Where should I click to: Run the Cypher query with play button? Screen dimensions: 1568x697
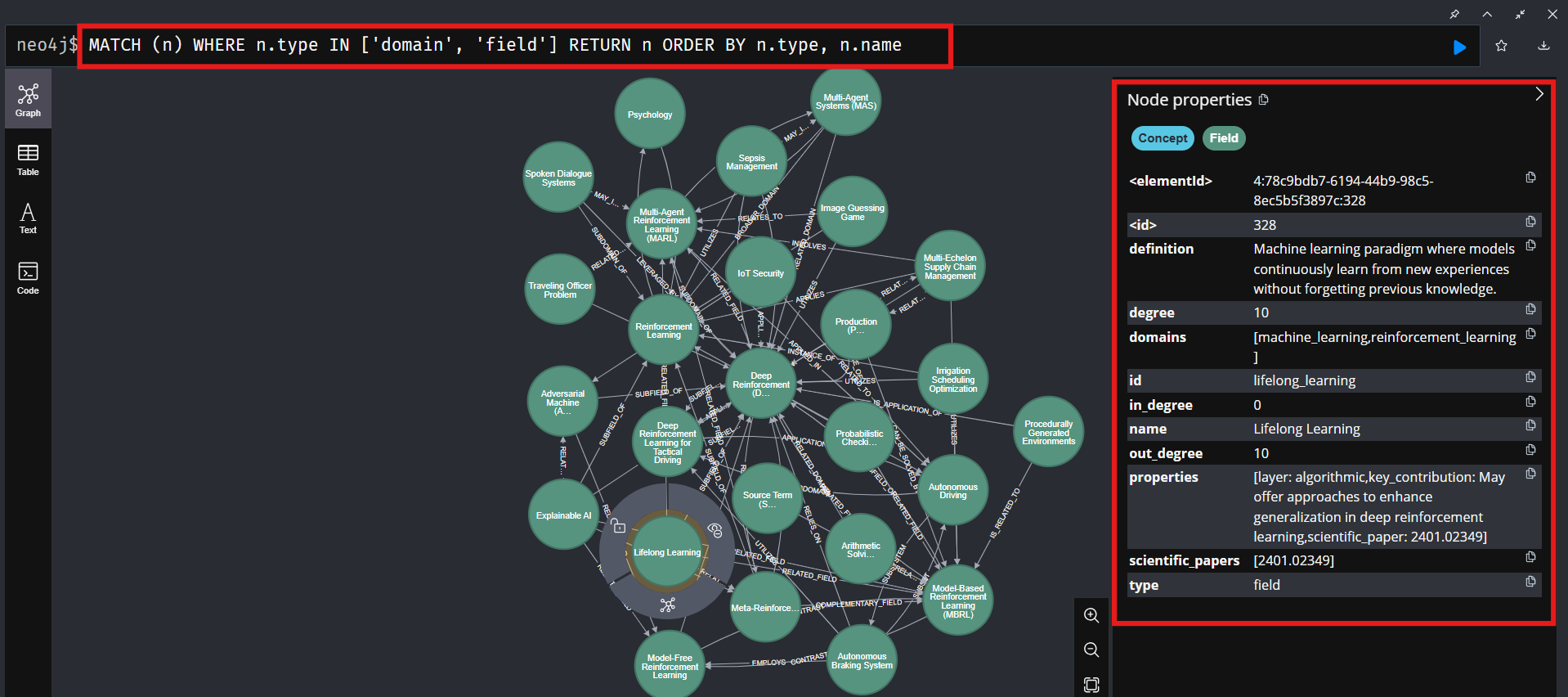[x=1459, y=47]
